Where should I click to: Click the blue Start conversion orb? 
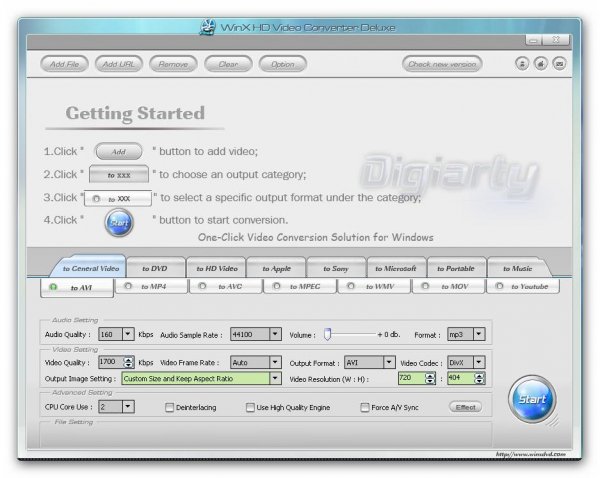click(x=532, y=399)
